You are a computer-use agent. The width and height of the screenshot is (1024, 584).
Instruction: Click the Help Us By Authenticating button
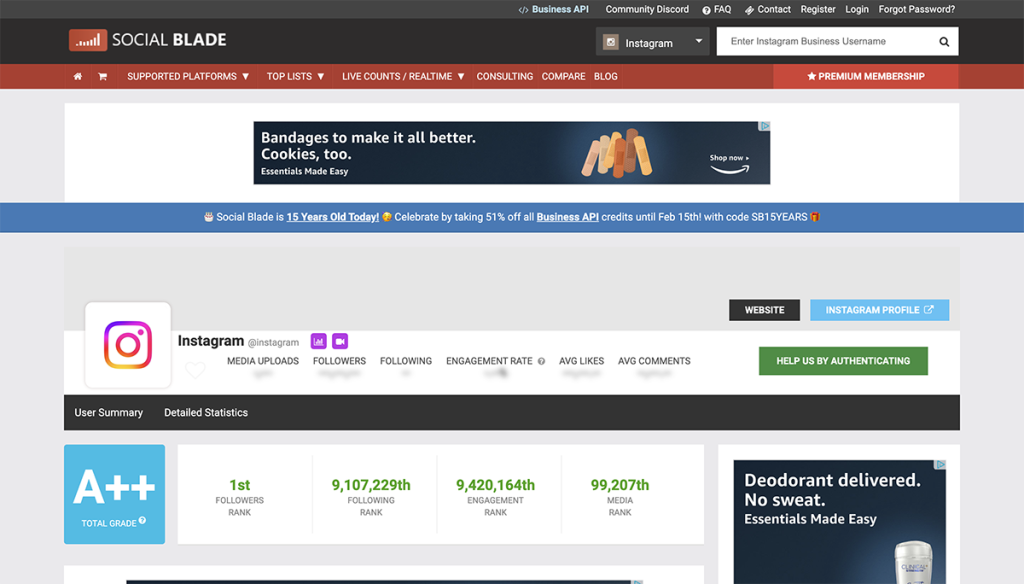click(843, 360)
